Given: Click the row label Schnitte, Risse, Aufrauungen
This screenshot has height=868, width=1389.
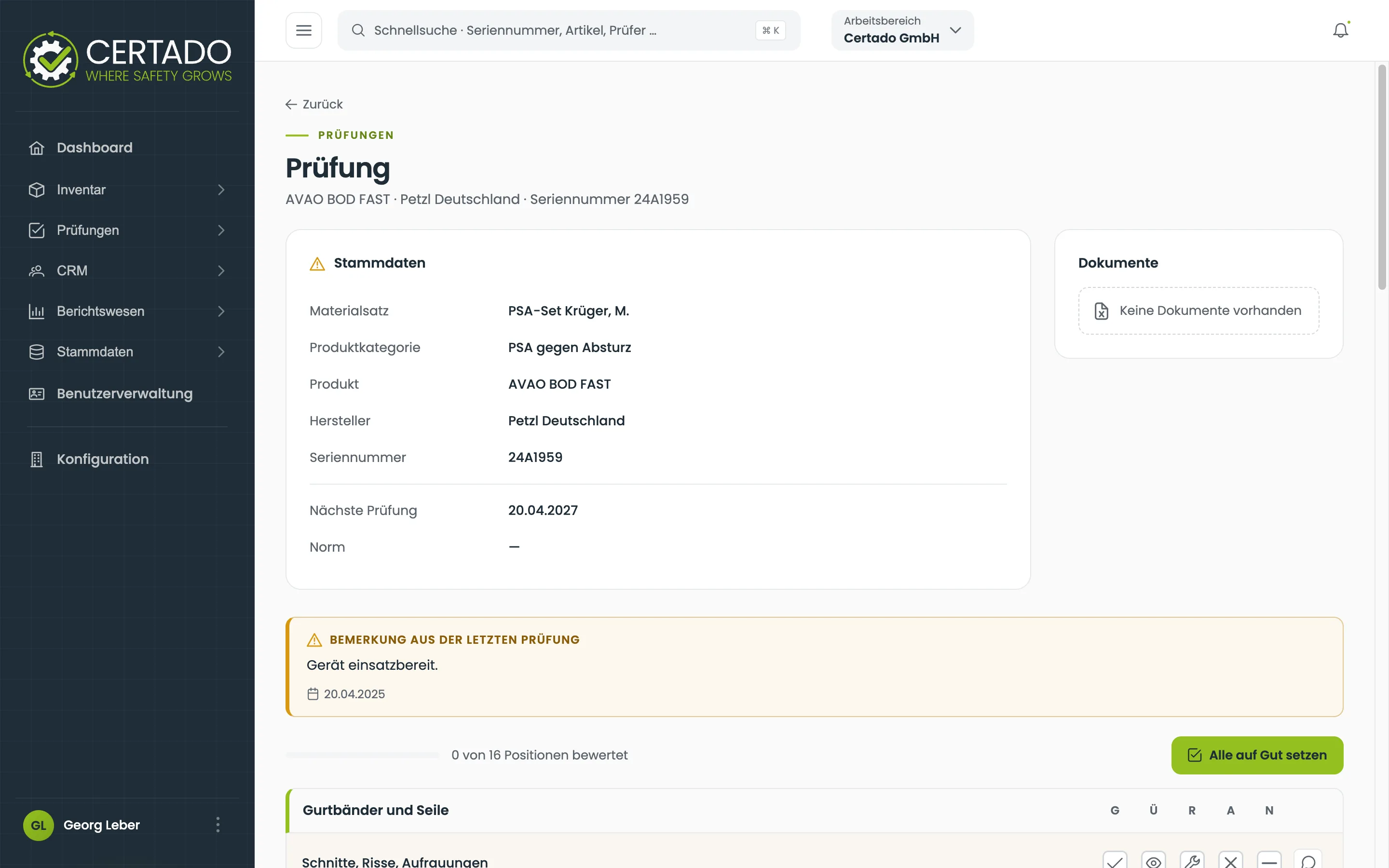Looking at the screenshot, I should [x=395, y=862].
